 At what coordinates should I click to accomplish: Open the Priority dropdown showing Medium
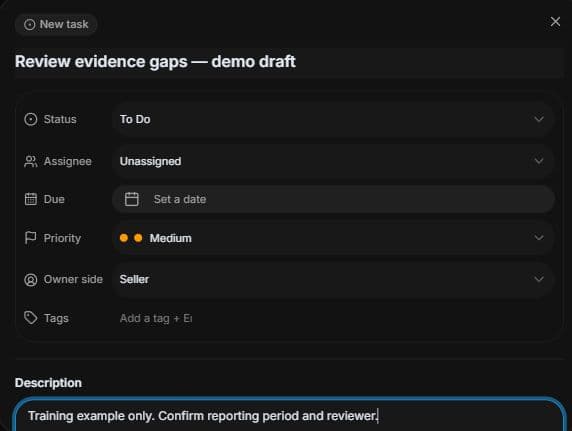(333, 238)
